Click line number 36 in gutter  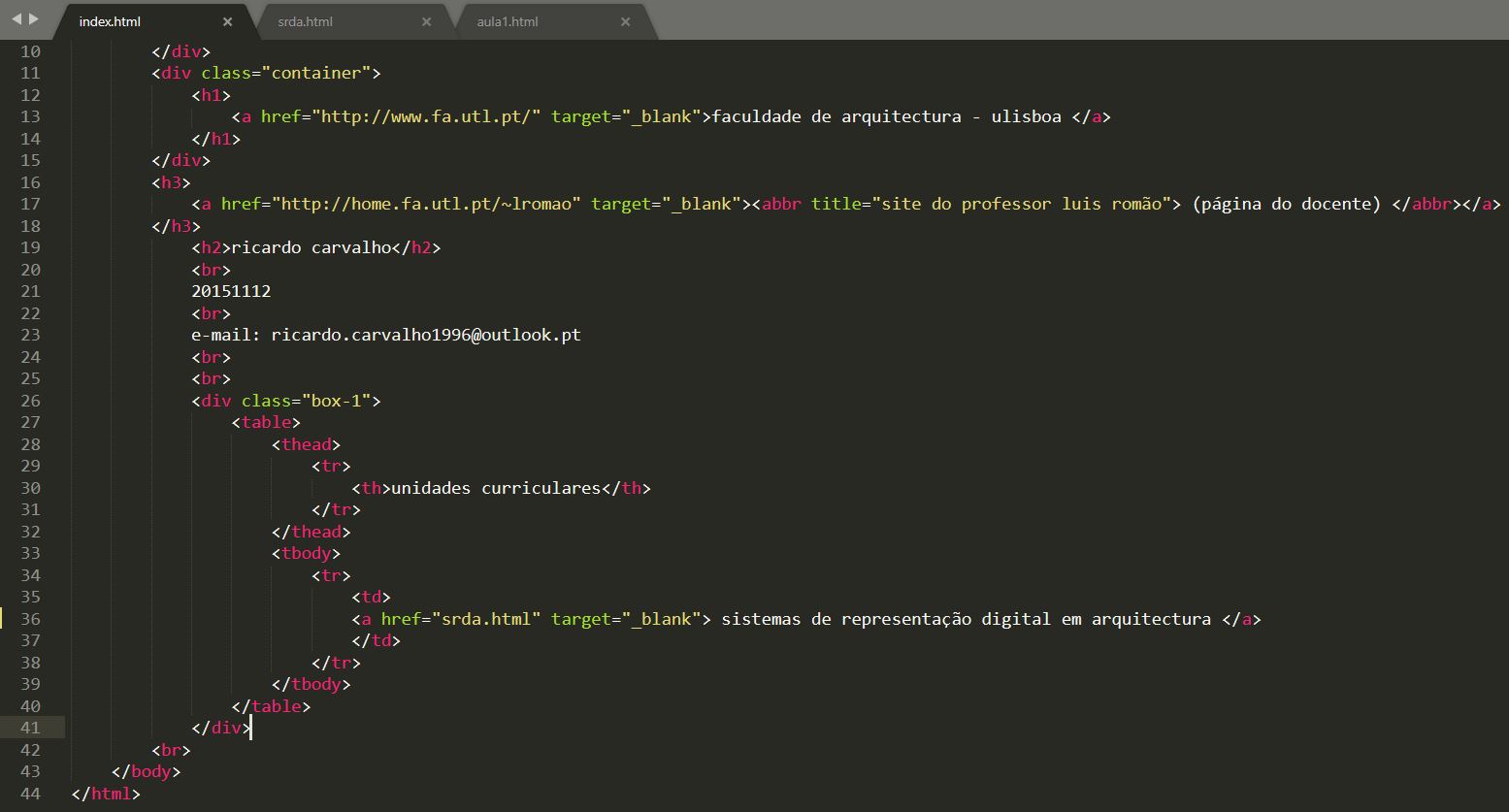(31, 619)
